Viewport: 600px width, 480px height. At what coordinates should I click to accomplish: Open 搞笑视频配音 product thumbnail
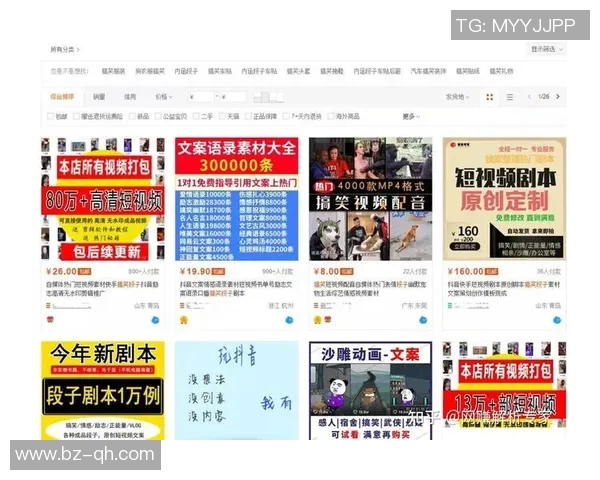click(370, 199)
